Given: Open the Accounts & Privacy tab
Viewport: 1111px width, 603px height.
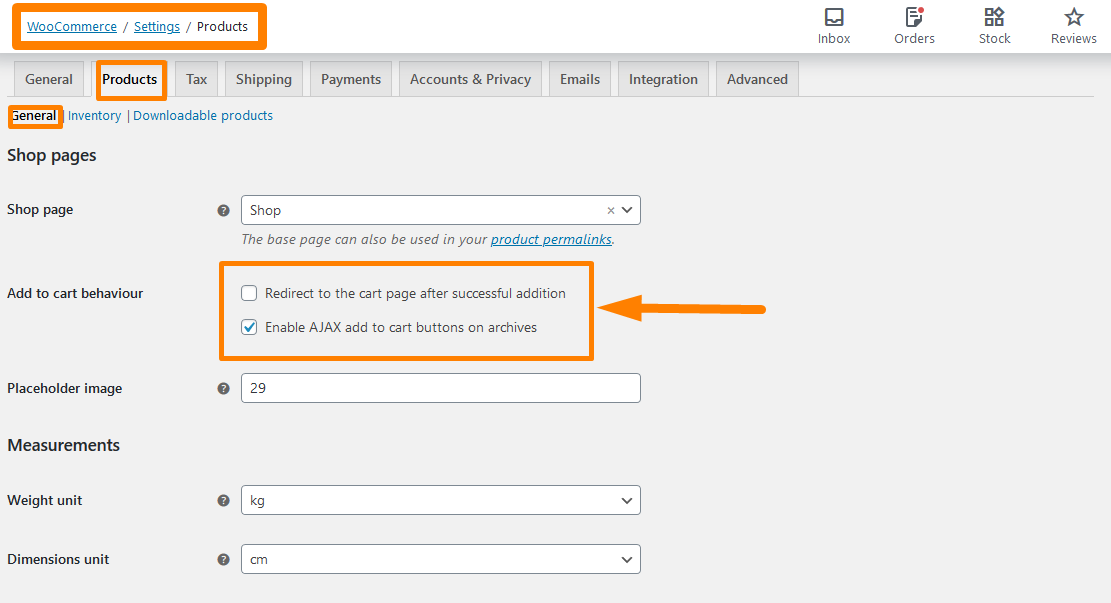Looking at the screenshot, I should click(x=470, y=79).
